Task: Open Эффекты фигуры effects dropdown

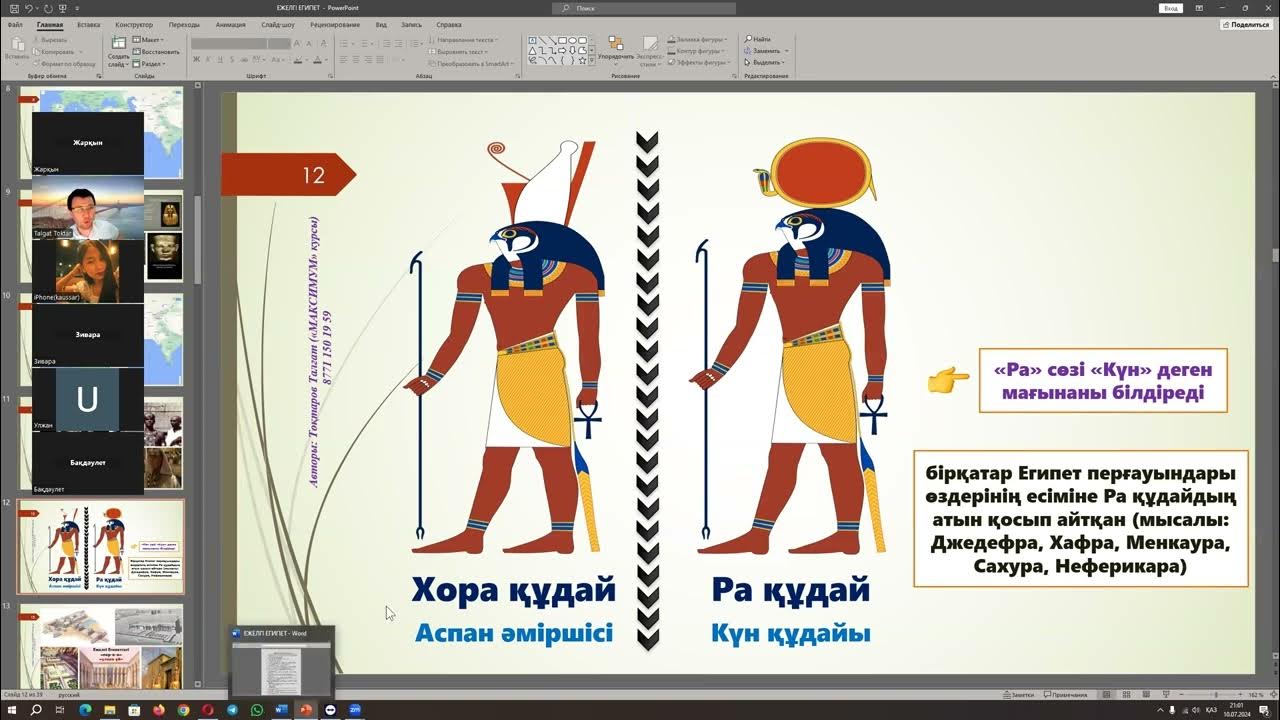Action: [x=700, y=63]
